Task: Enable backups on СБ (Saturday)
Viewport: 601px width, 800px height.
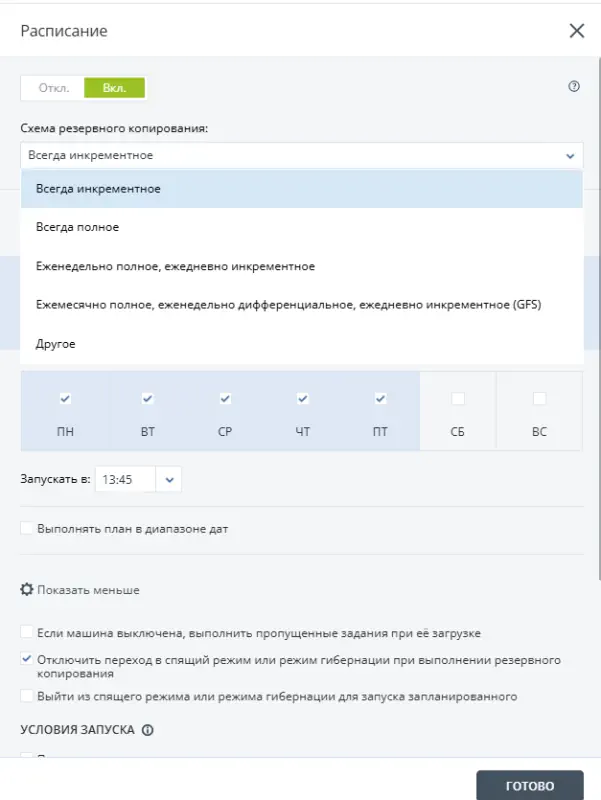Action: 459,396
